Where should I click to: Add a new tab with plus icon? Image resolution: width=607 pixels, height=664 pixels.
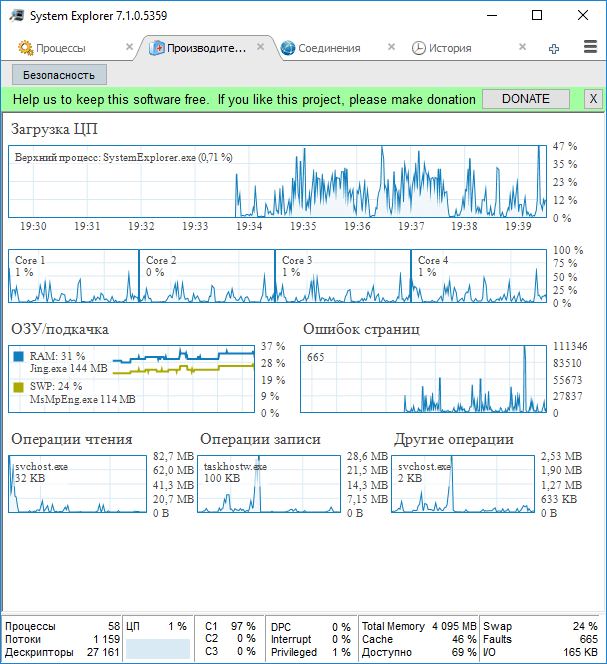pos(554,49)
